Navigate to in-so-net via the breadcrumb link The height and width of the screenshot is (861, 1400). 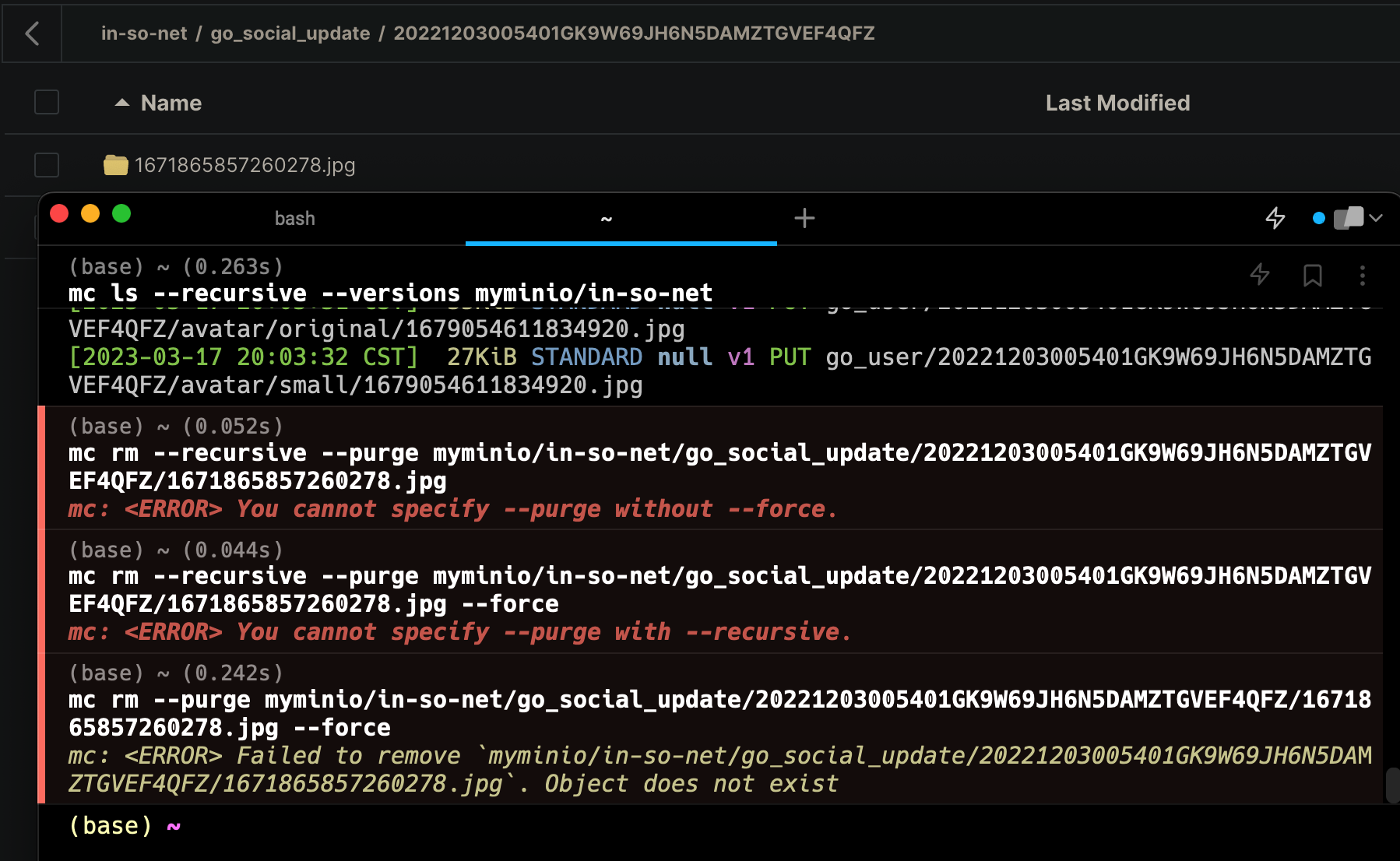pos(144,33)
